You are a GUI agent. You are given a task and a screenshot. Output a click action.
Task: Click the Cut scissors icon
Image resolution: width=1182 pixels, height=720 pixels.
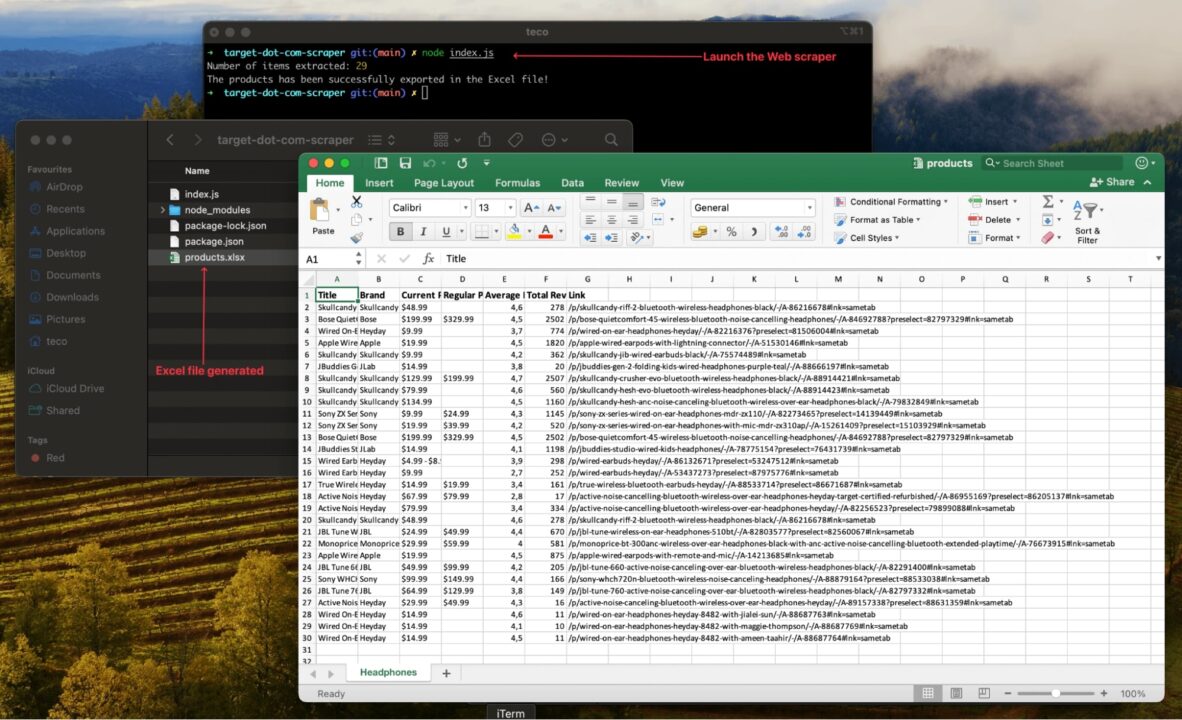[357, 201]
